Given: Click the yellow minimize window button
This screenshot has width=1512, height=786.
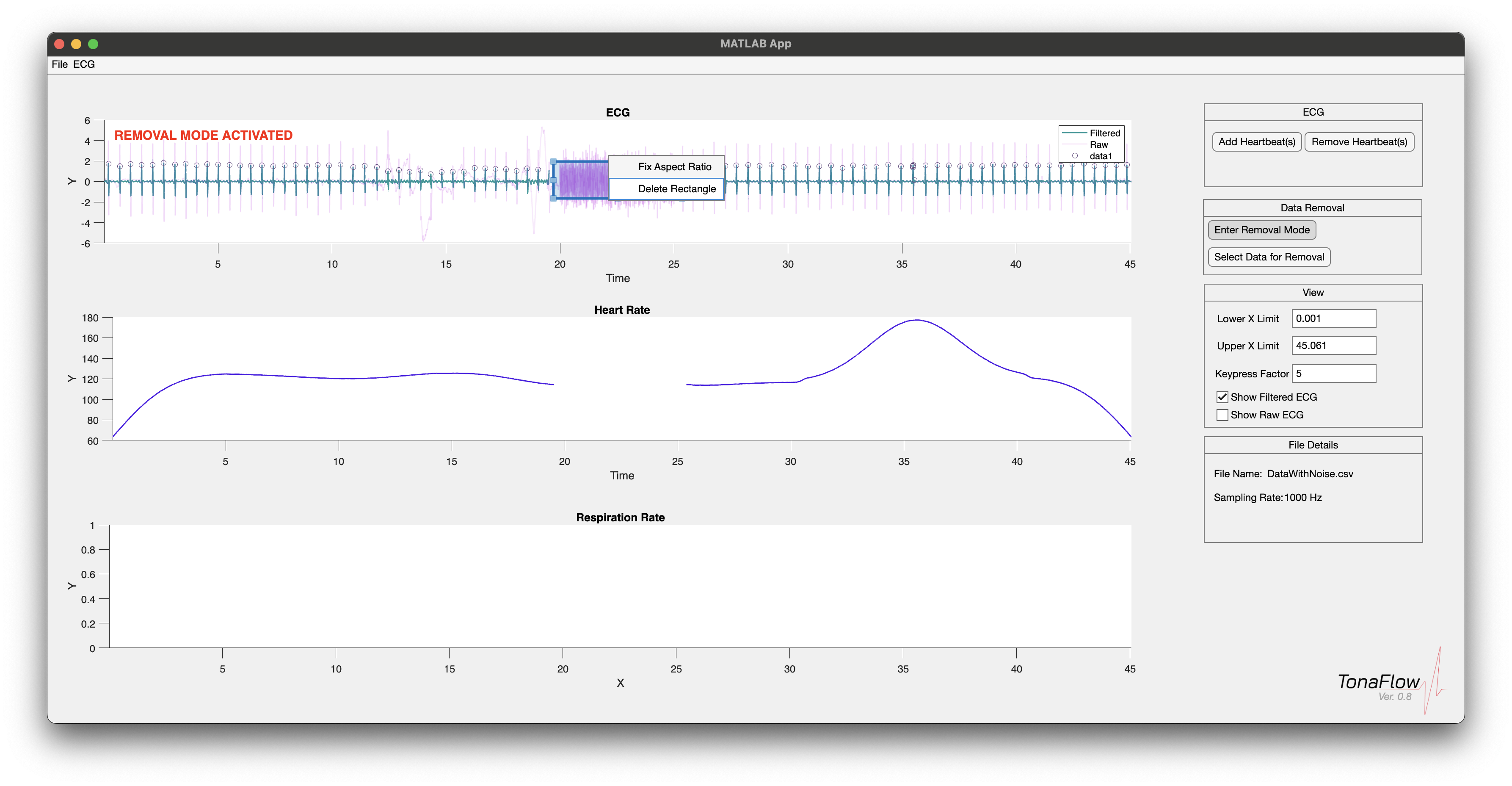Looking at the screenshot, I should point(76,44).
